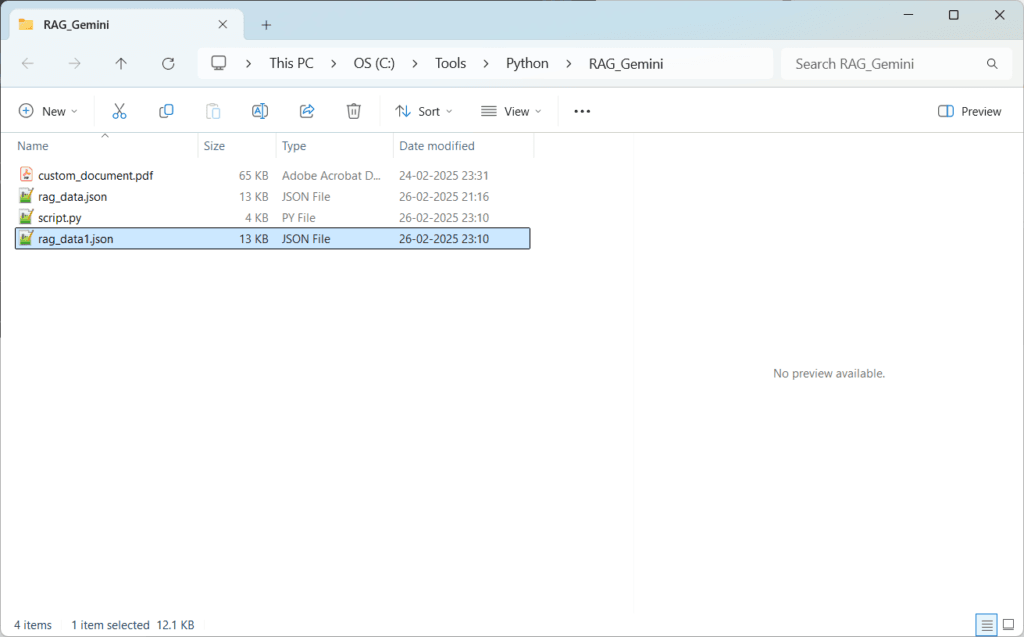Image resolution: width=1024 pixels, height=637 pixels.
Task: Click the 26-02-2025 21:16 date cell
Action: click(443, 196)
